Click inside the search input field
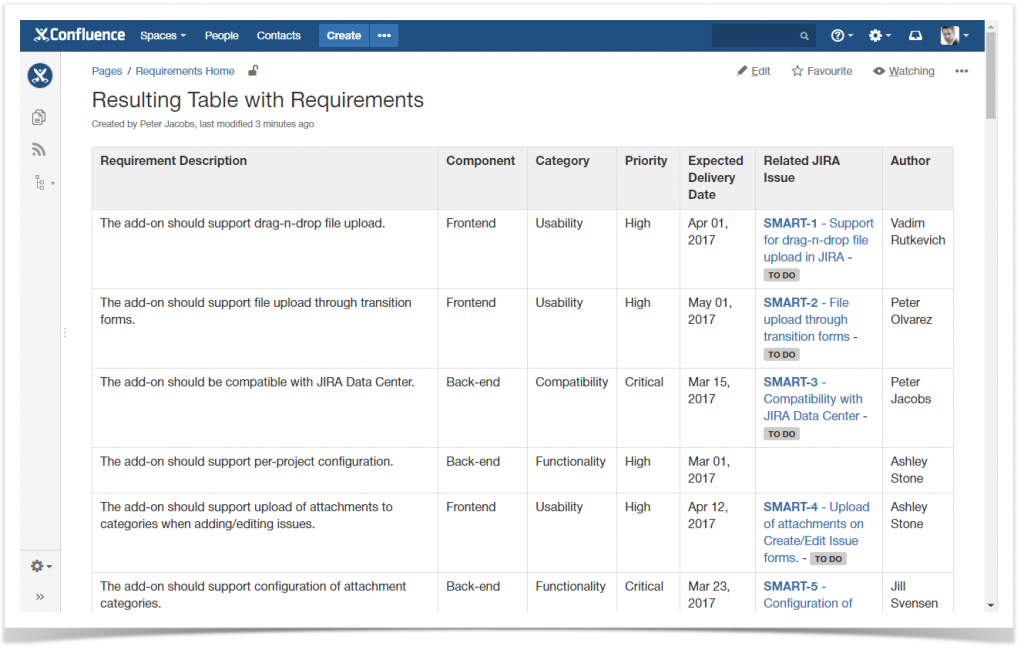The width and height of the screenshot is (1024, 650). (755, 35)
